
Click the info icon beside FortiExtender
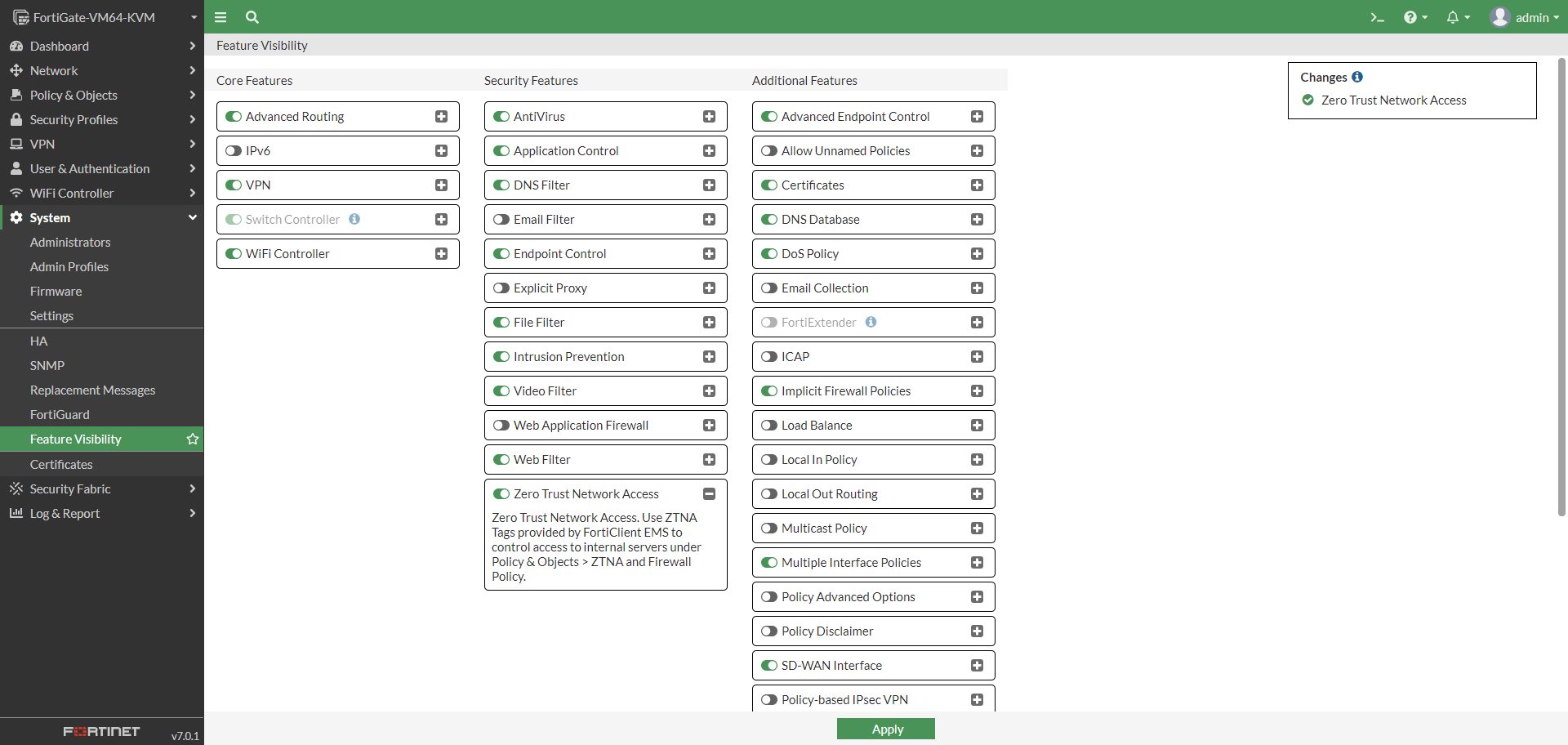coord(871,322)
